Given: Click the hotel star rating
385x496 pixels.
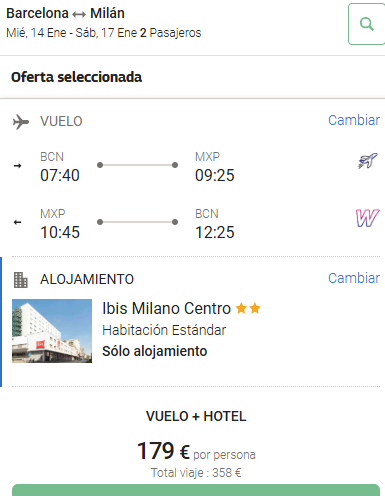Looking at the screenshot, I should pos(248,308).
